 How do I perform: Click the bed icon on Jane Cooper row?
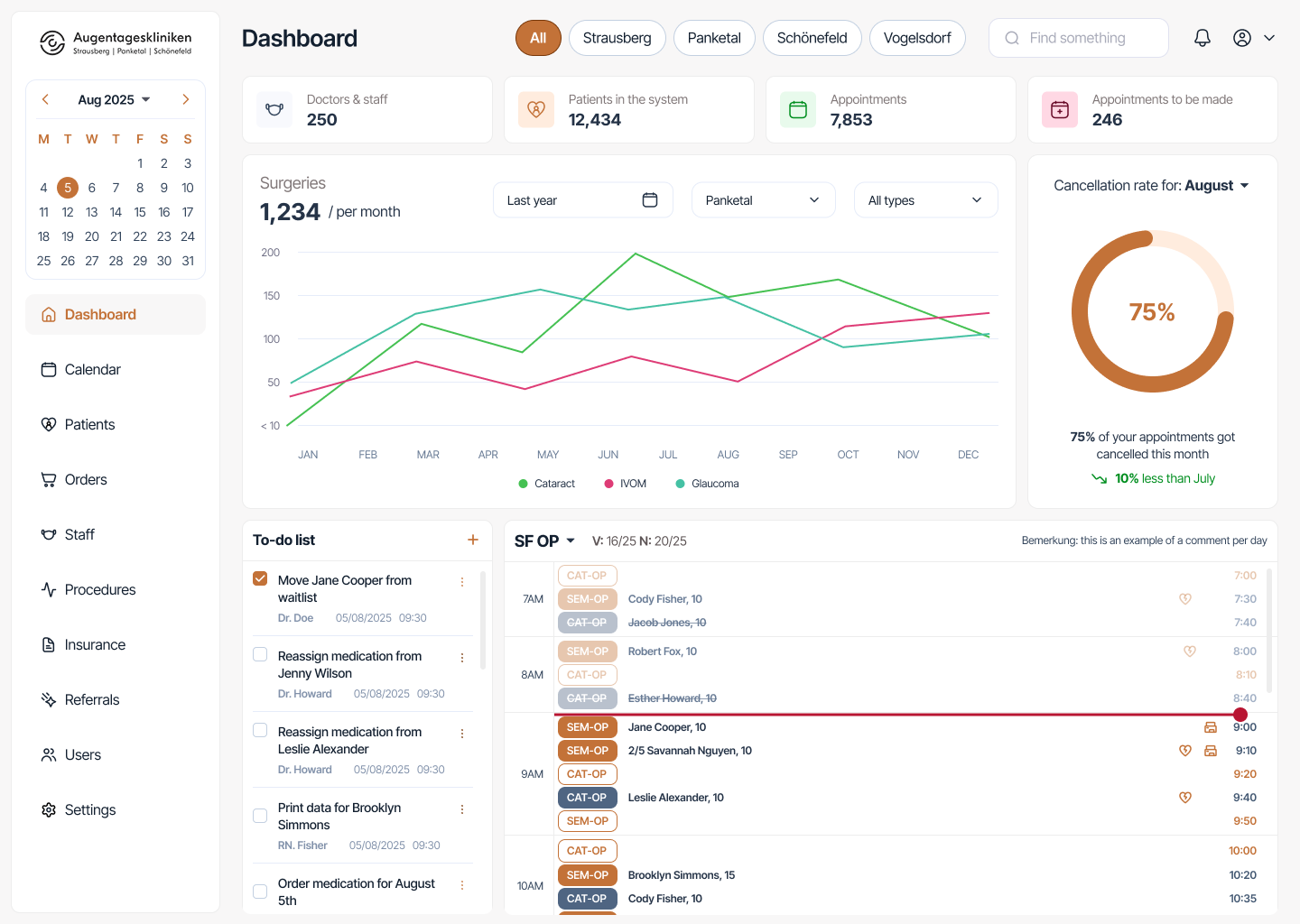point(1211,727)
